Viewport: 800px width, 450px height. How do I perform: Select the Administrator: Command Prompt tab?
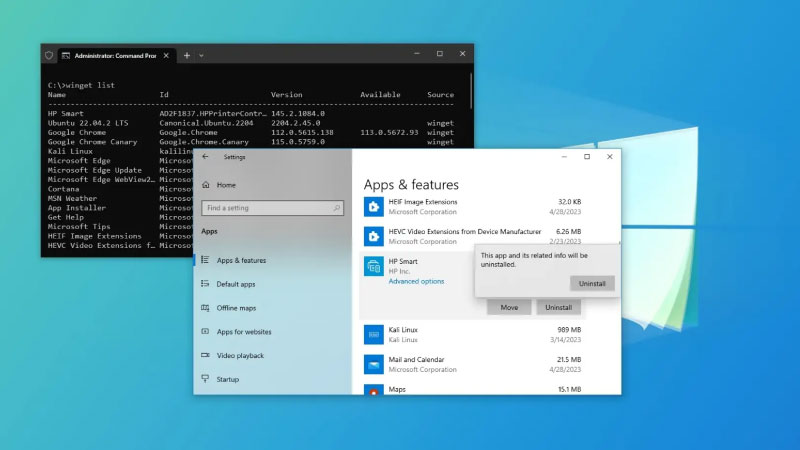110,55
